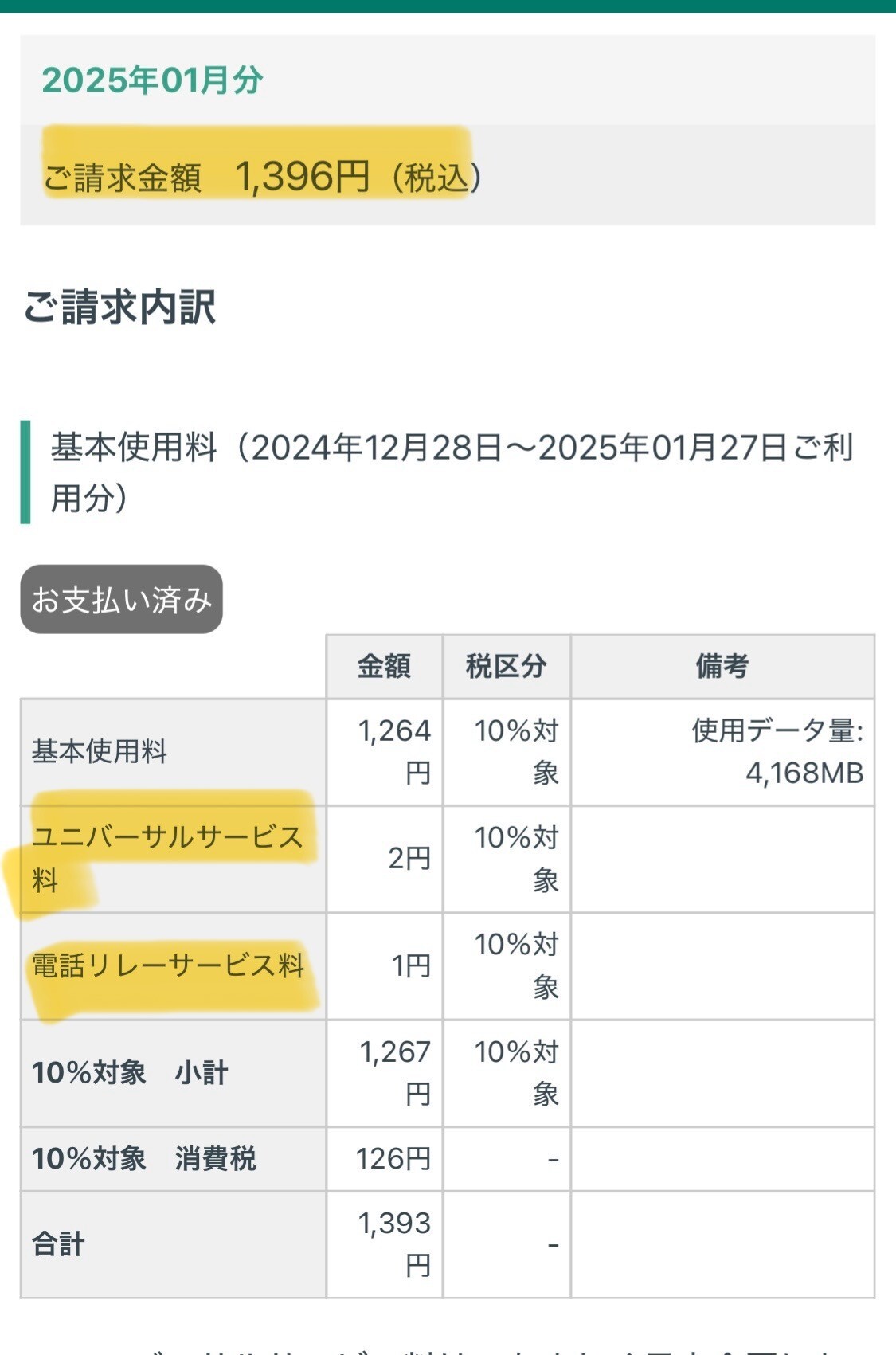896x1355 pixels.
Task: Select the 基本使用料 row label
Action: [100, 751]
